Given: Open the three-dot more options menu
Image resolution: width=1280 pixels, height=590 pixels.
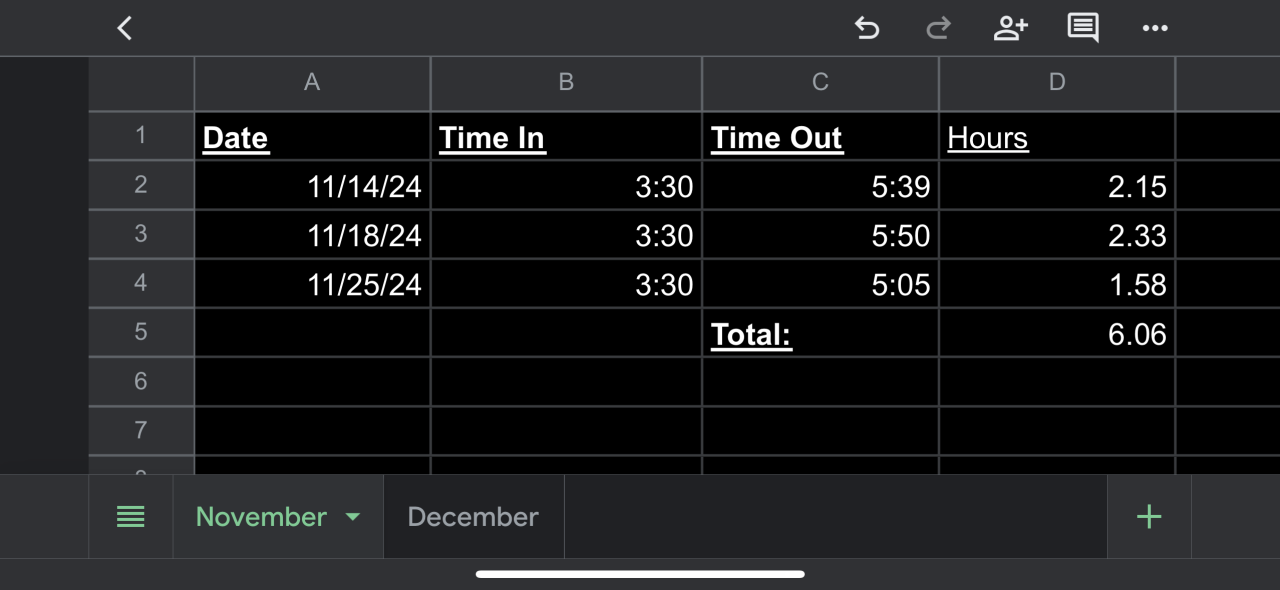Looking at the screenshot, I should [1155, 28].
